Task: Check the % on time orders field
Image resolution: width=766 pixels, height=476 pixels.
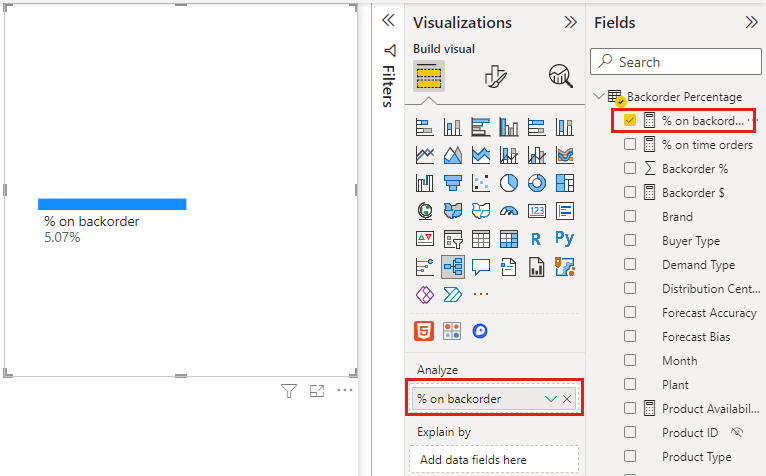Action: (630, 144)
